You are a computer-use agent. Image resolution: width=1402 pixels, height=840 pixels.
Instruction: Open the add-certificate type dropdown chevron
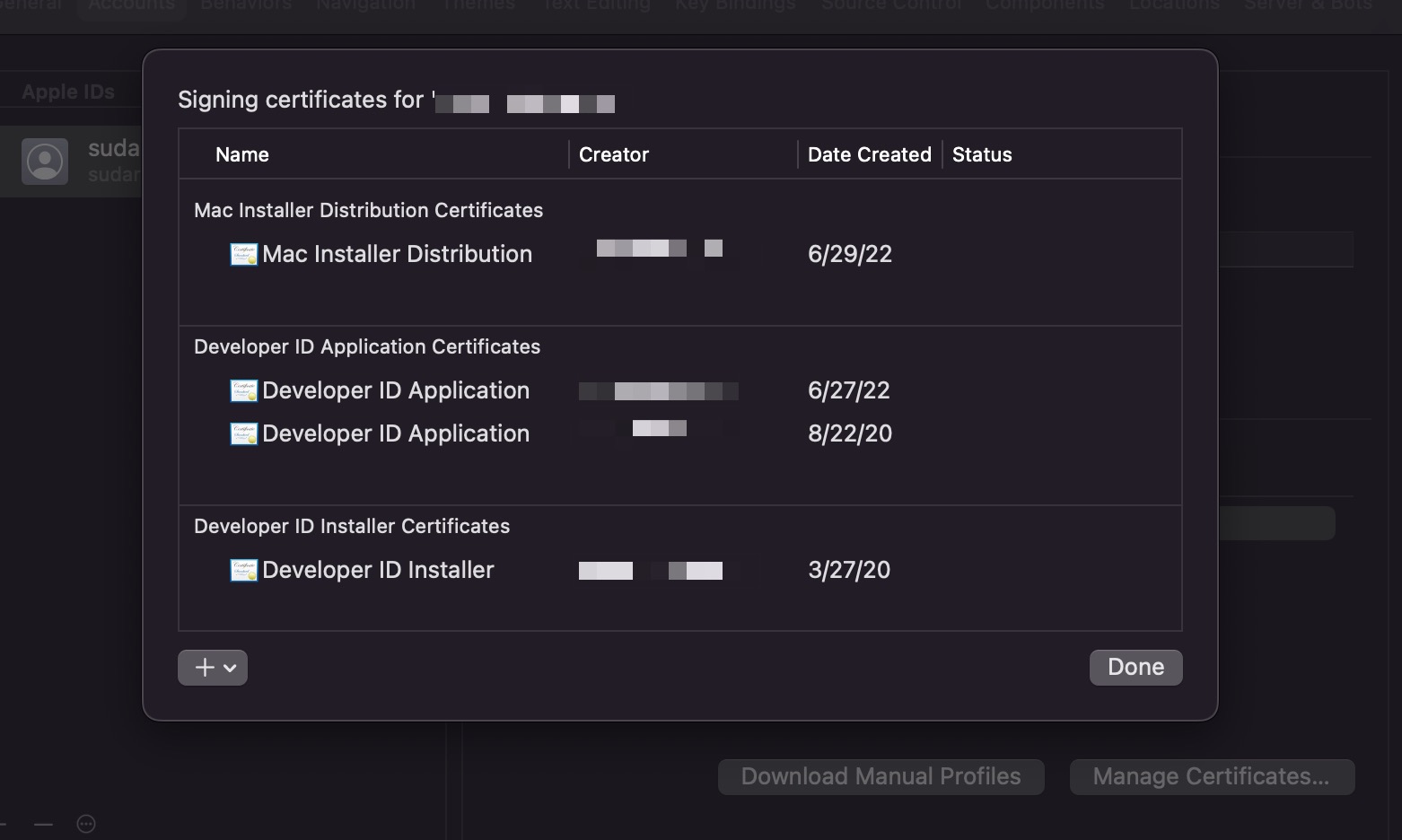click(228, 667)
